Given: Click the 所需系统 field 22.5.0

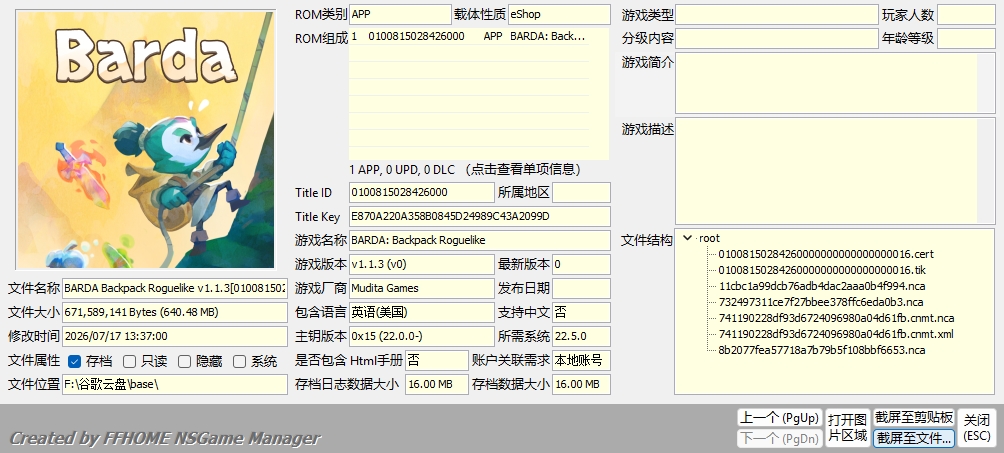Looking at the screenshot, I should (581, 336).
